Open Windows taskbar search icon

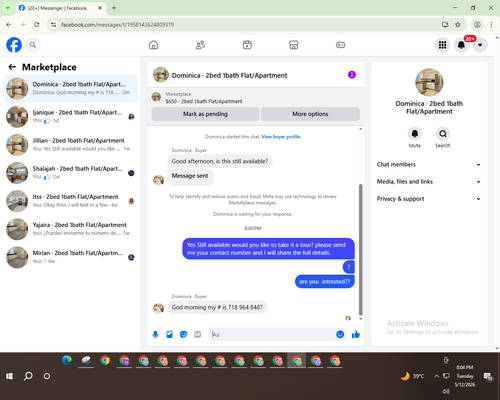pyautogui.click(x=28, y=376)
